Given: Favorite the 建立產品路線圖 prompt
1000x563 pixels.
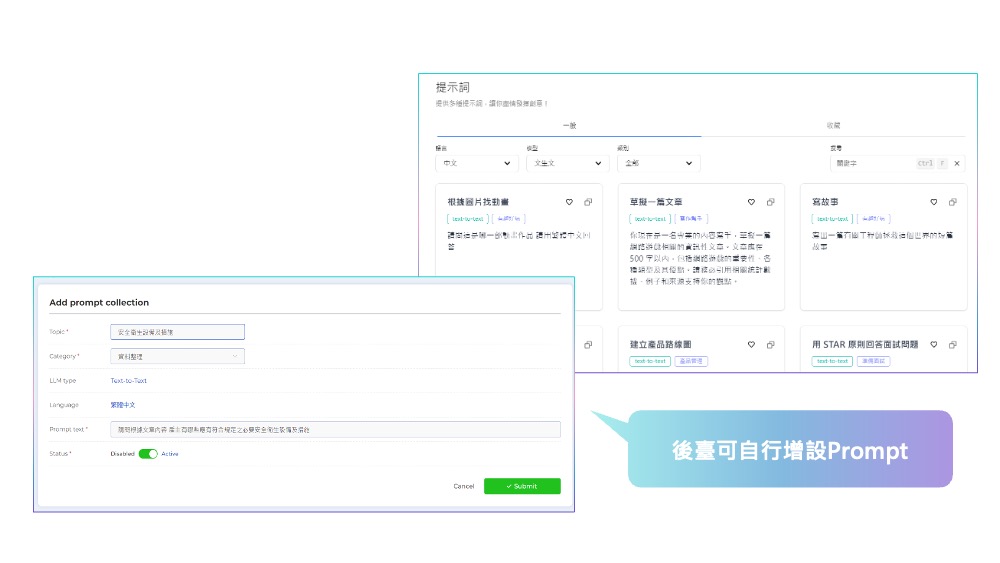Looking at the screenshot, I should tap(751, 344).
